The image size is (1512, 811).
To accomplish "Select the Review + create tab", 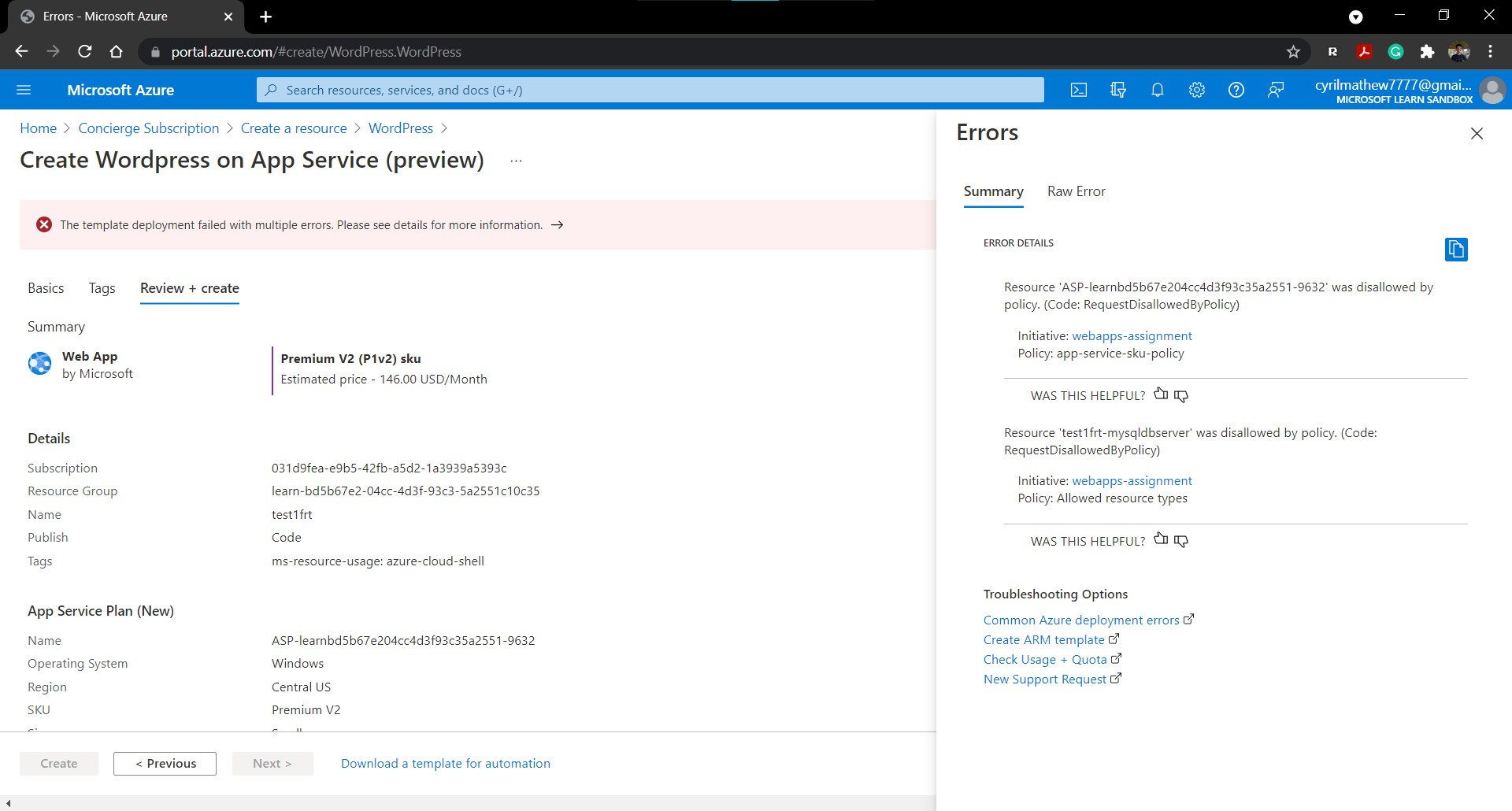I will (190, 288).
